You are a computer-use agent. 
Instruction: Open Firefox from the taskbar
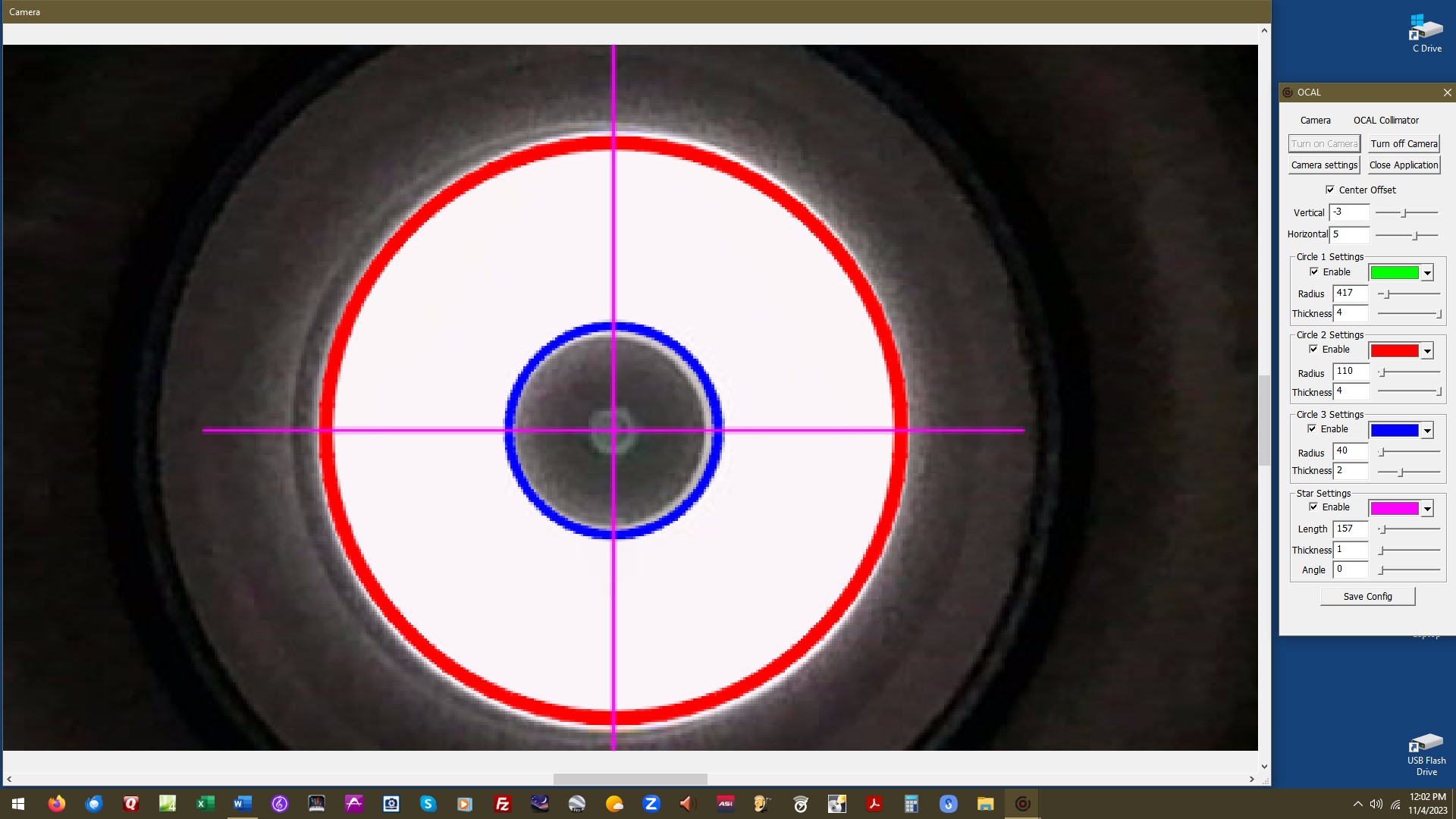pyautogui.click(x=57, y=804)
